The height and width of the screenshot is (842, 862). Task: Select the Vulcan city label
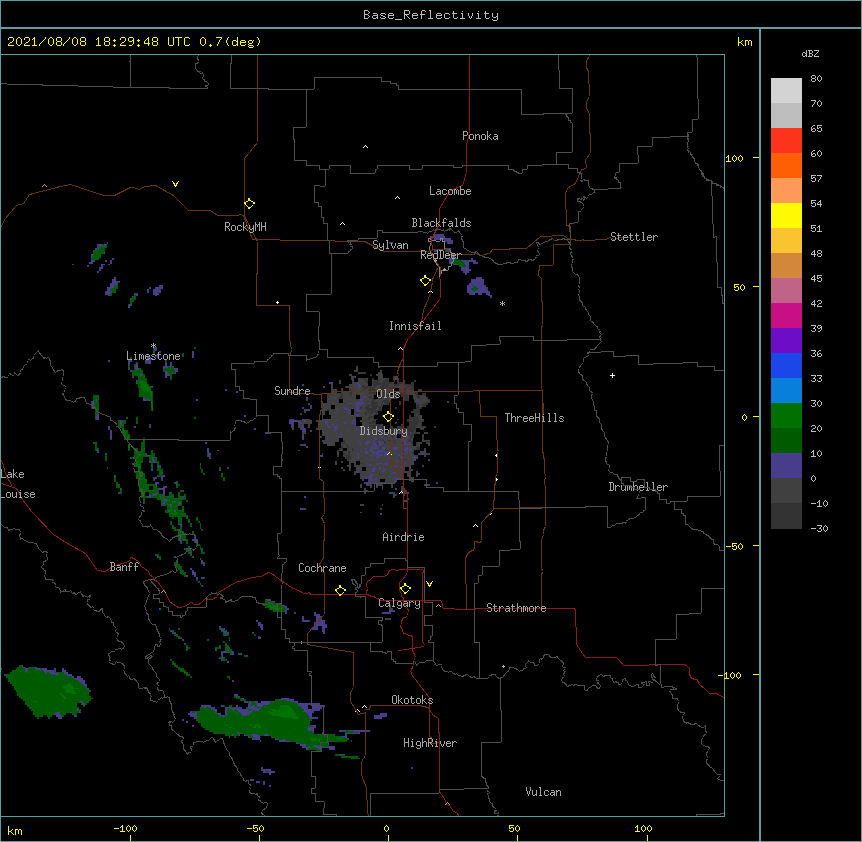coord(543,792)
